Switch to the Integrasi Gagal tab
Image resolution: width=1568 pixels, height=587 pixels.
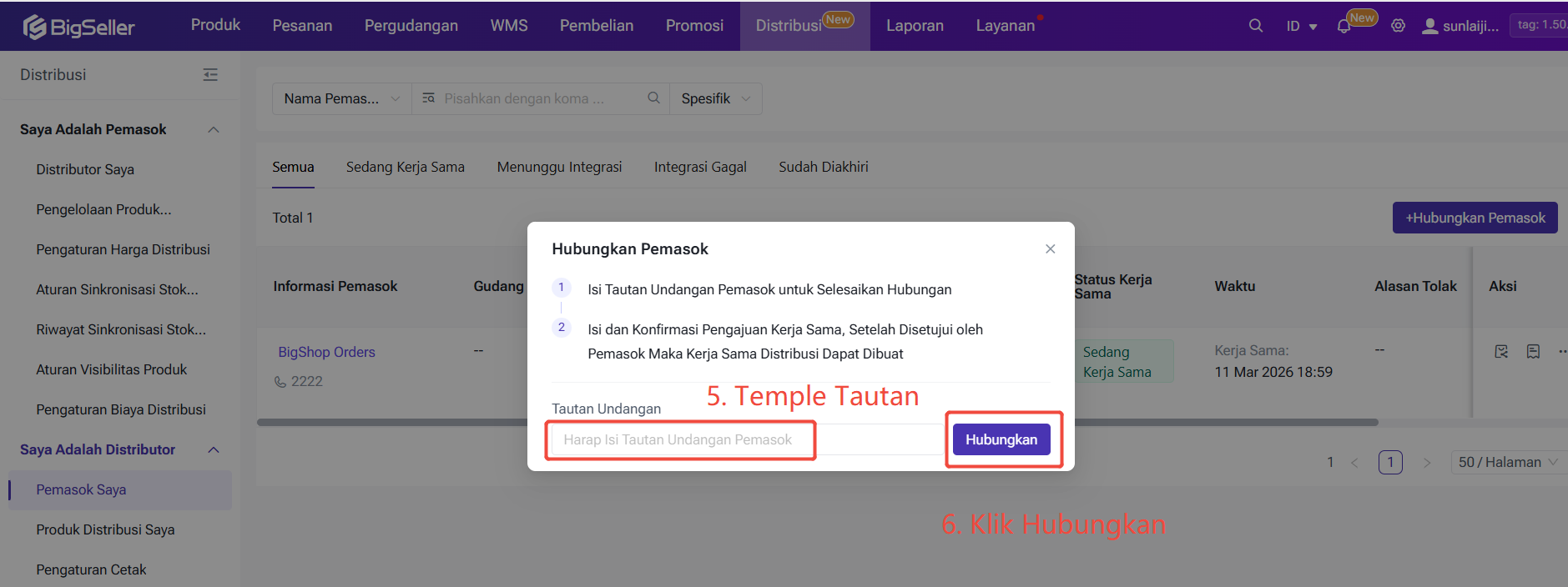point(700,167)
